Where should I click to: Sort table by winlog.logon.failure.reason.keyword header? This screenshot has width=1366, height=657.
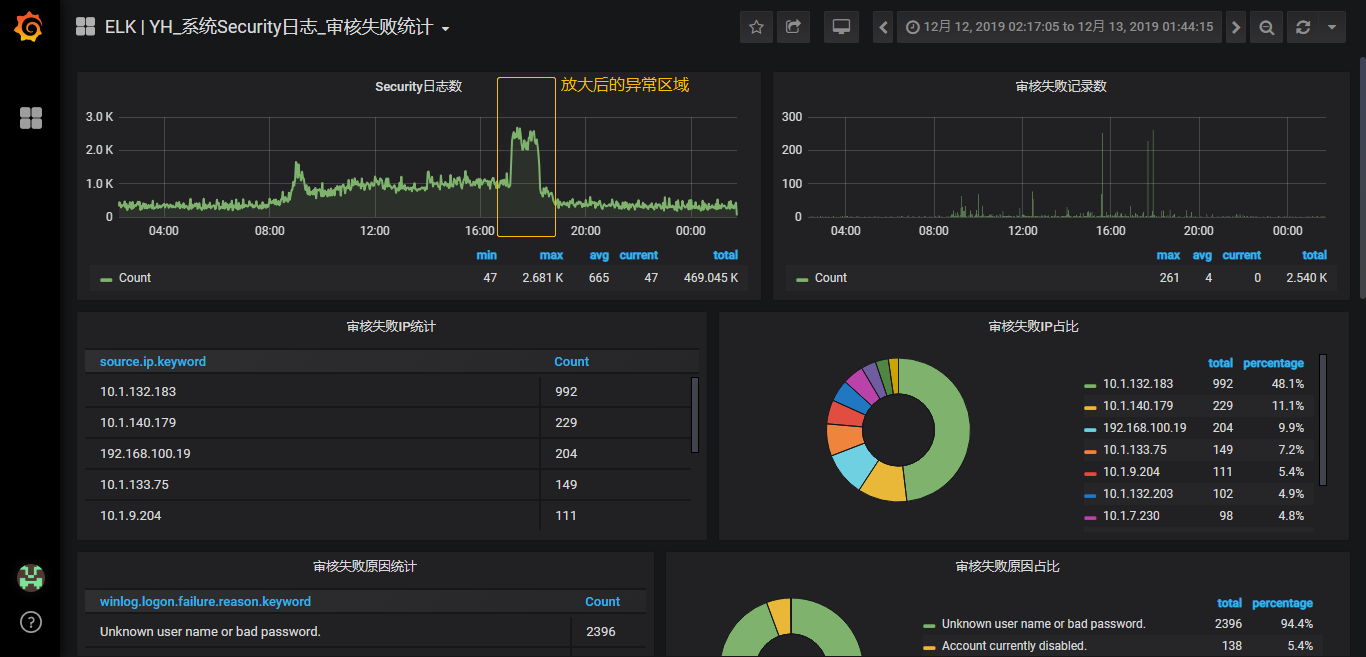coord(205,602)
